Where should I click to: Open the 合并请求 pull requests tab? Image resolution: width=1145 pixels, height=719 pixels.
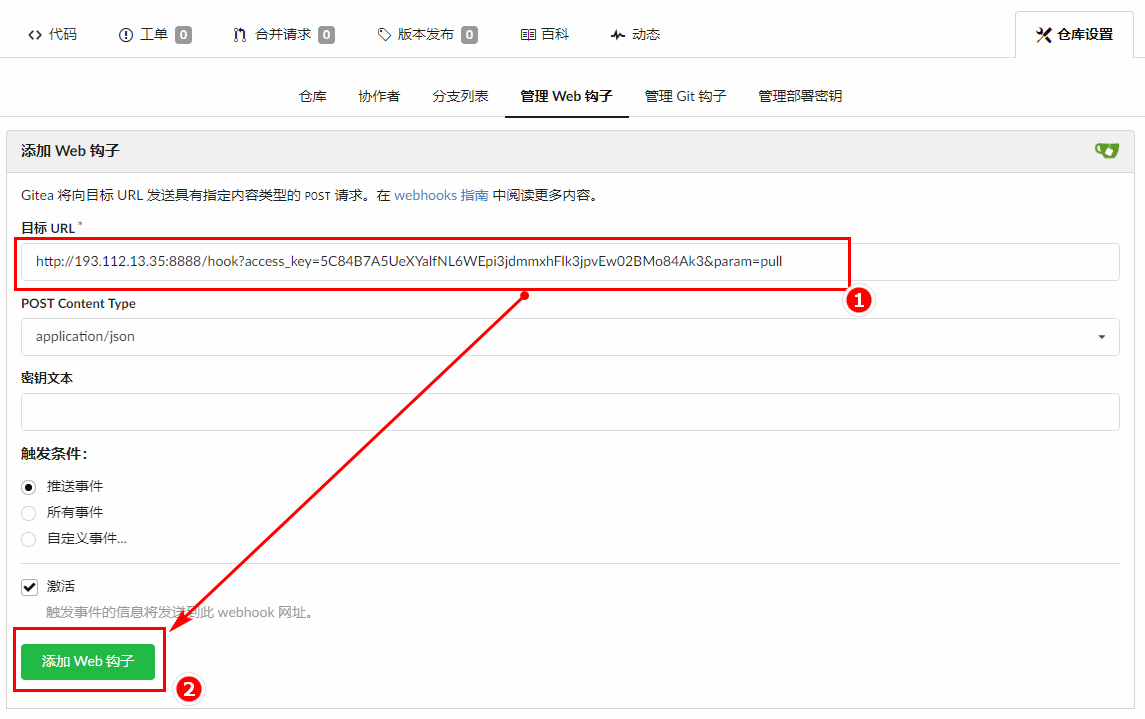[x=283, y=34]
